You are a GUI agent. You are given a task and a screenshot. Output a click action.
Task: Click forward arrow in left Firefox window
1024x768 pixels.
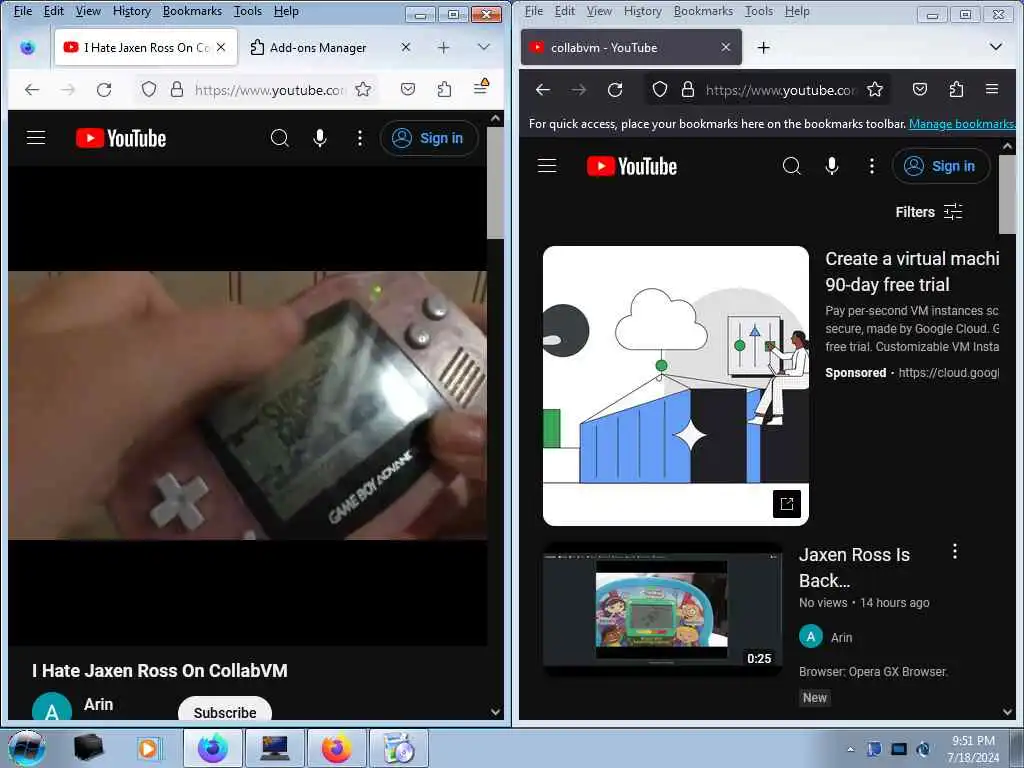point(68,89)
